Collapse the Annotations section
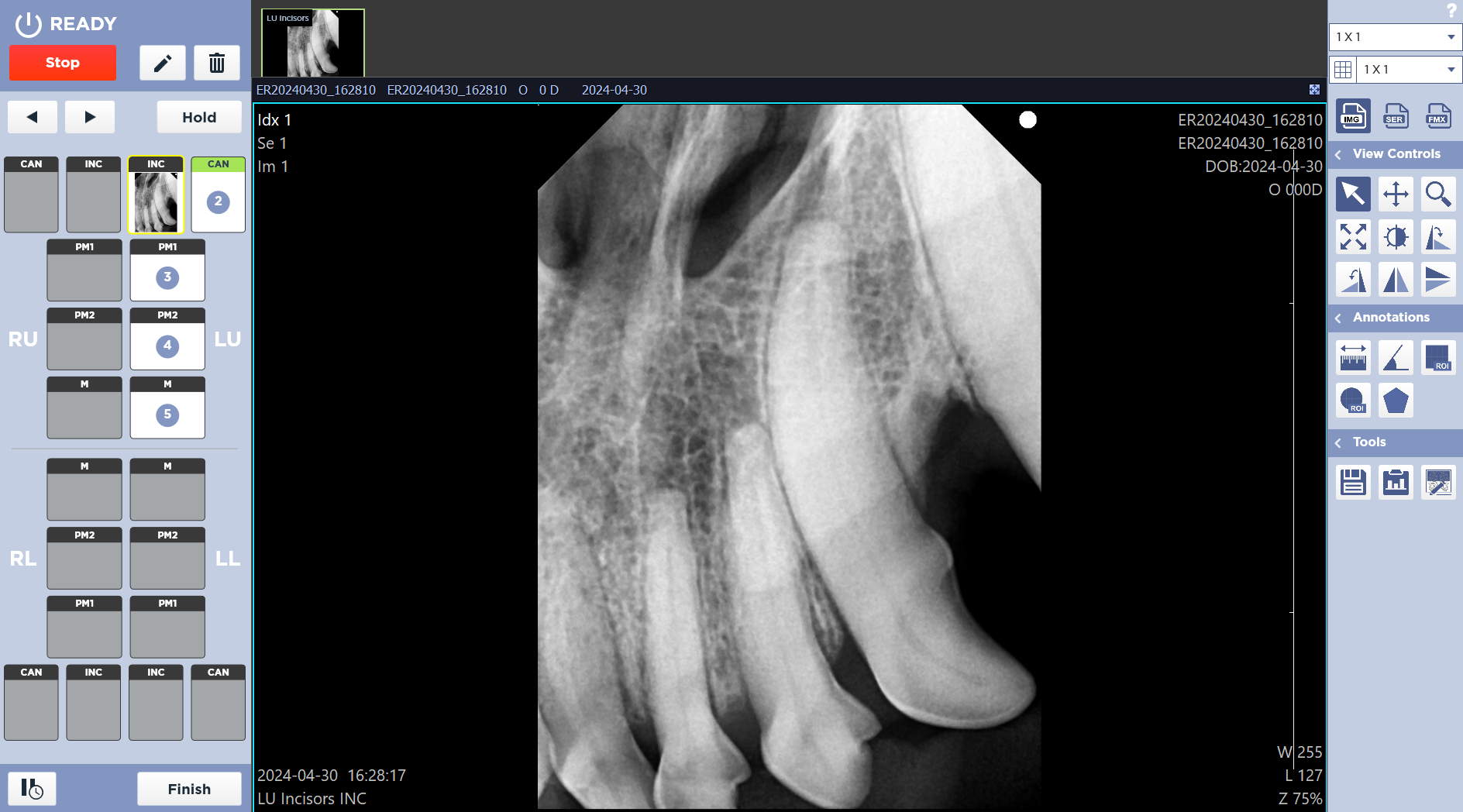Image resolution: width=1463 pixels, height=812 pixels. pyautogui.click(x=1338, y=318)
